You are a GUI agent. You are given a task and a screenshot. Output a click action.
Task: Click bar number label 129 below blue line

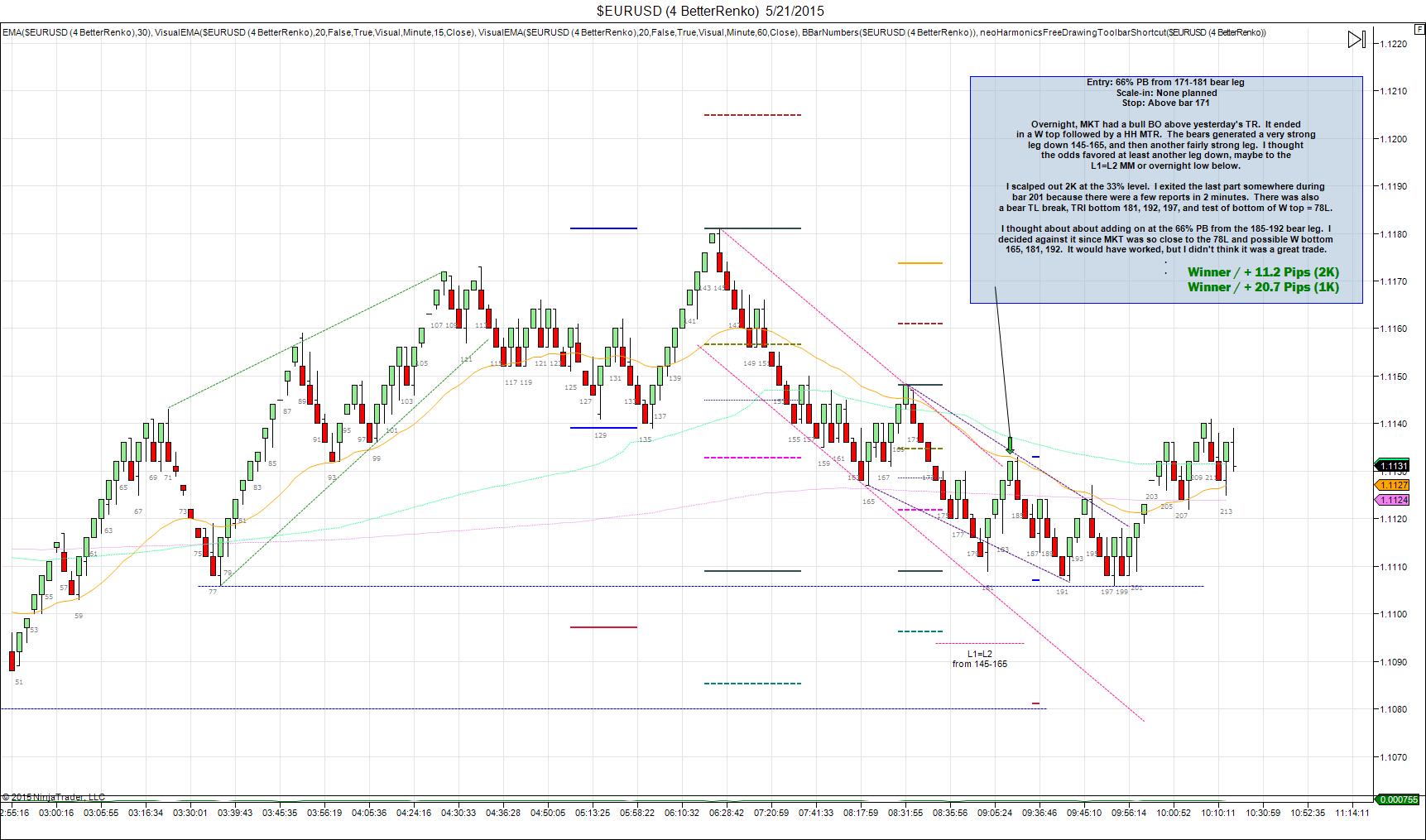pyautogui.click(x=601, y=434)
